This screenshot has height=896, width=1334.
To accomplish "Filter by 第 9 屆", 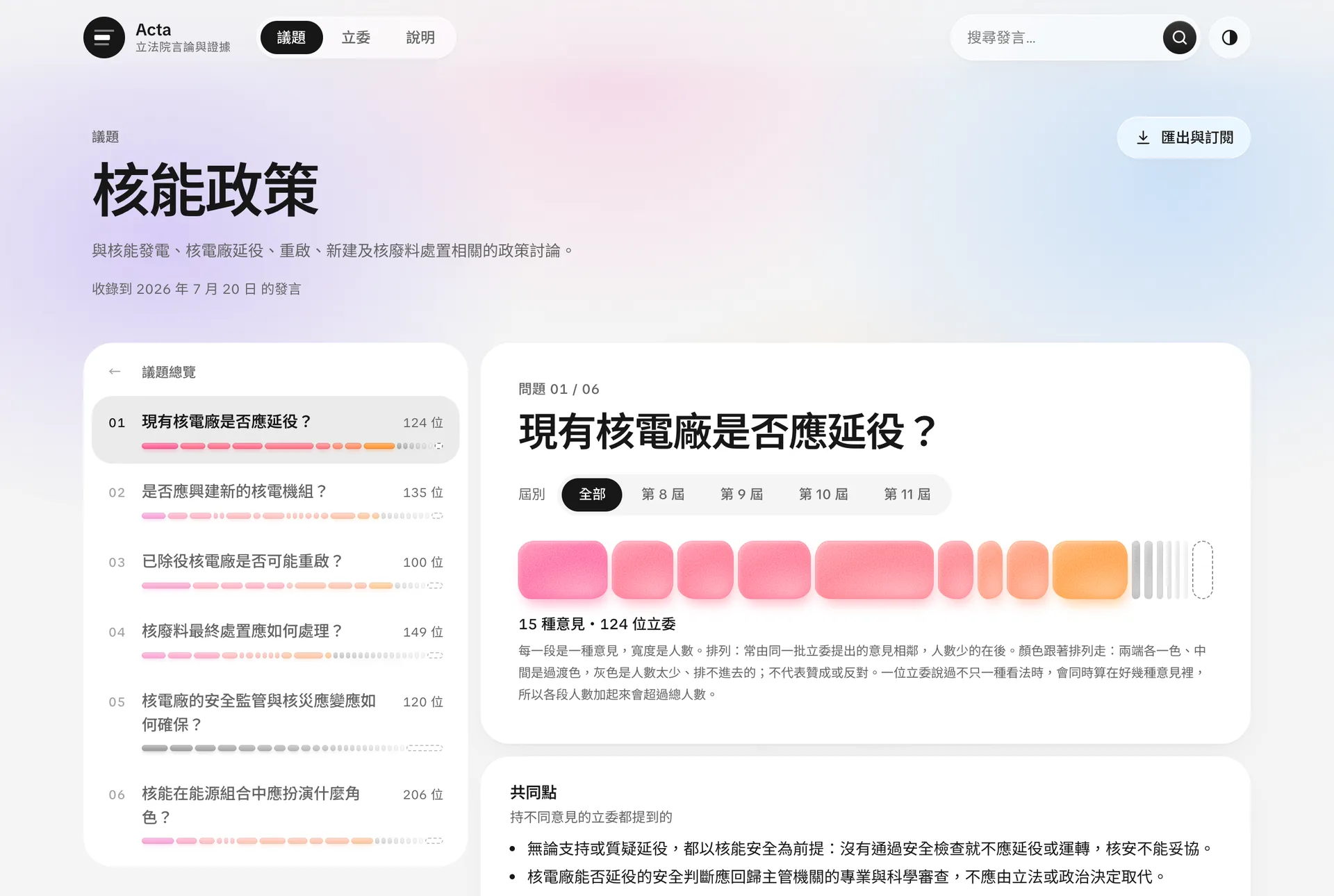I will coord(741,495).
